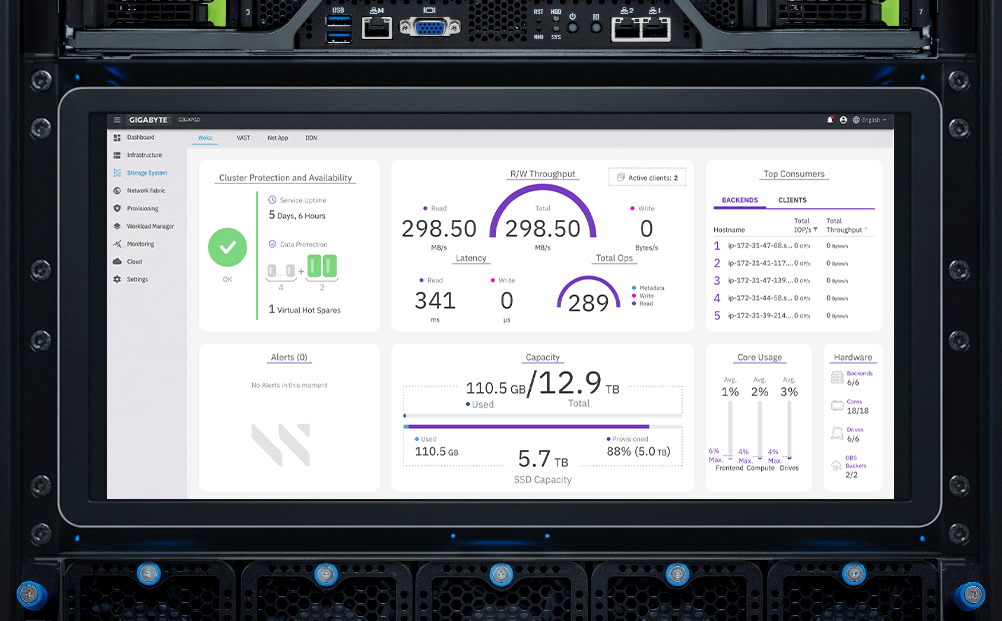Click the Backends link in the Hardware panel
This screenshot has height=621, width=1002.
(x=859, y=373)
